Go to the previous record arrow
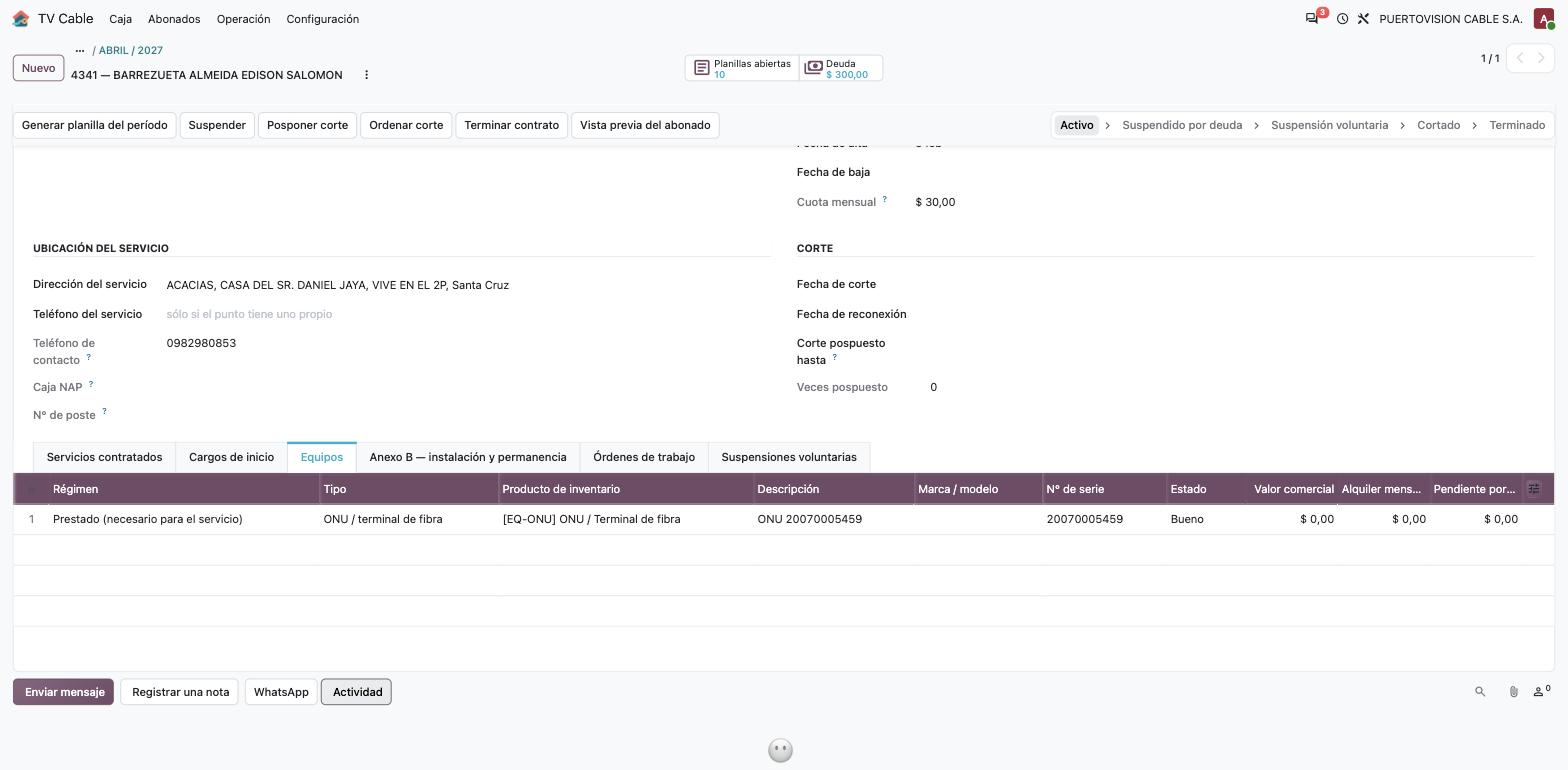 click(1520, 58)
